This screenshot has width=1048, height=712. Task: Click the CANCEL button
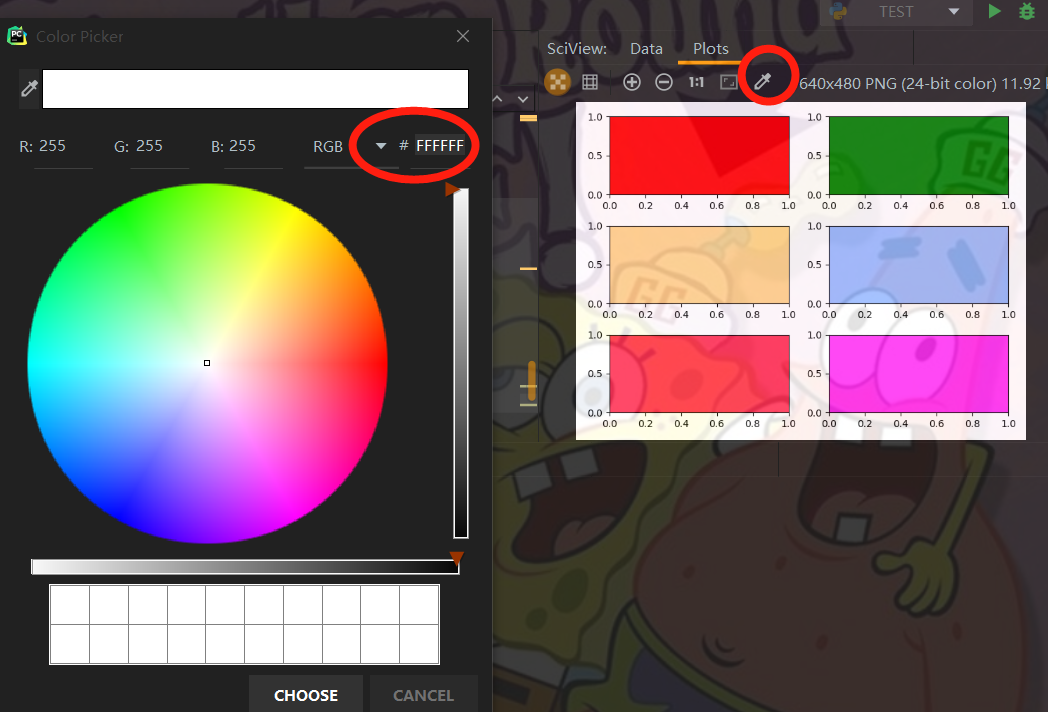[424, 695]
